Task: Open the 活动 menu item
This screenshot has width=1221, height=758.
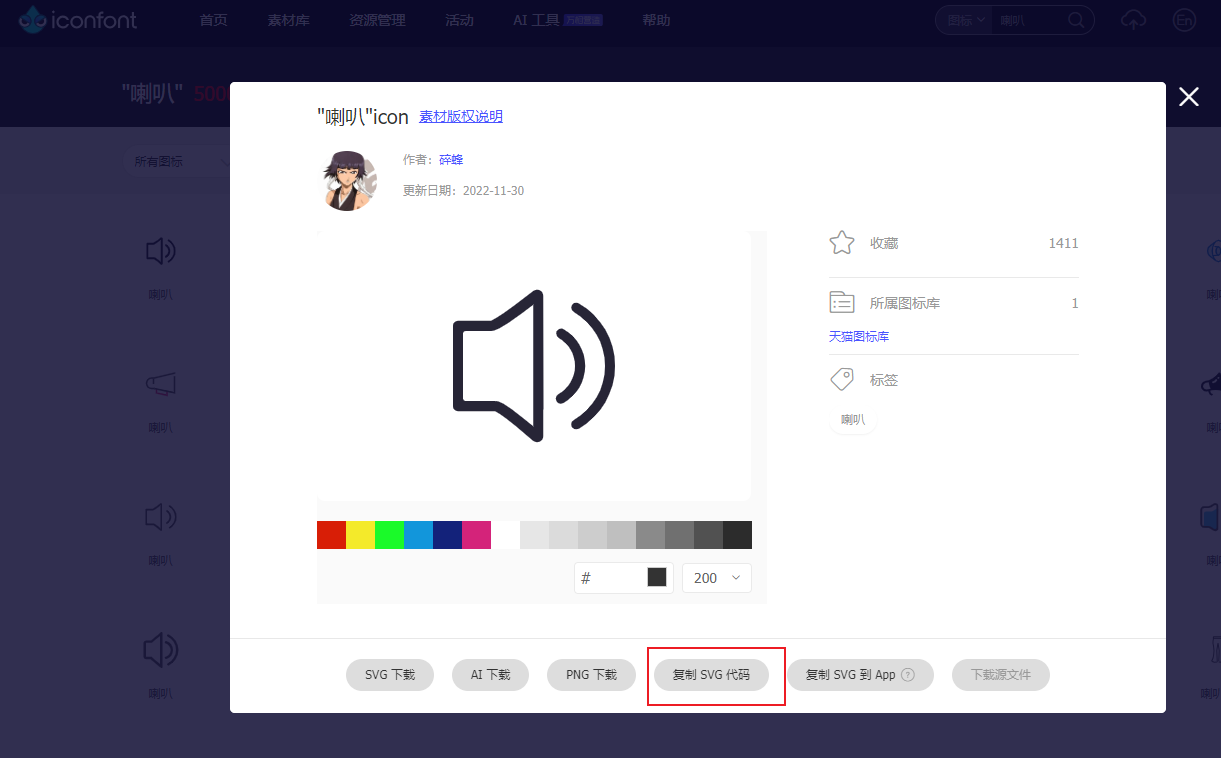Action: tap(460, 20)
